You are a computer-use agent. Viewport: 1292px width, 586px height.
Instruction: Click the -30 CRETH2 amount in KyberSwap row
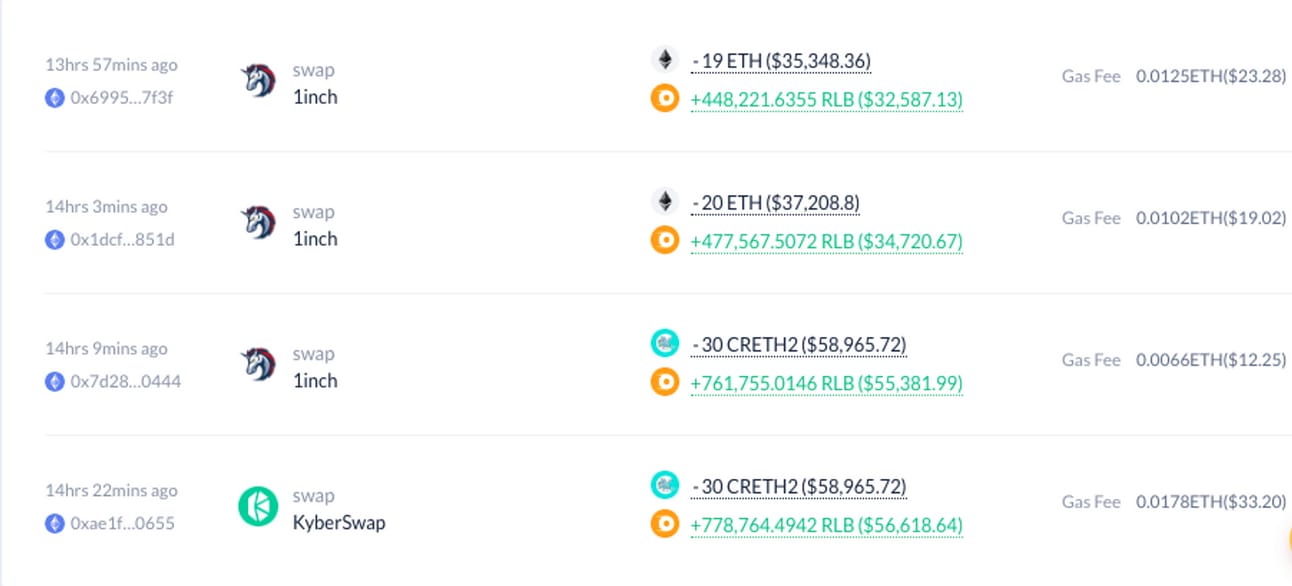click(x=799, y=487)
